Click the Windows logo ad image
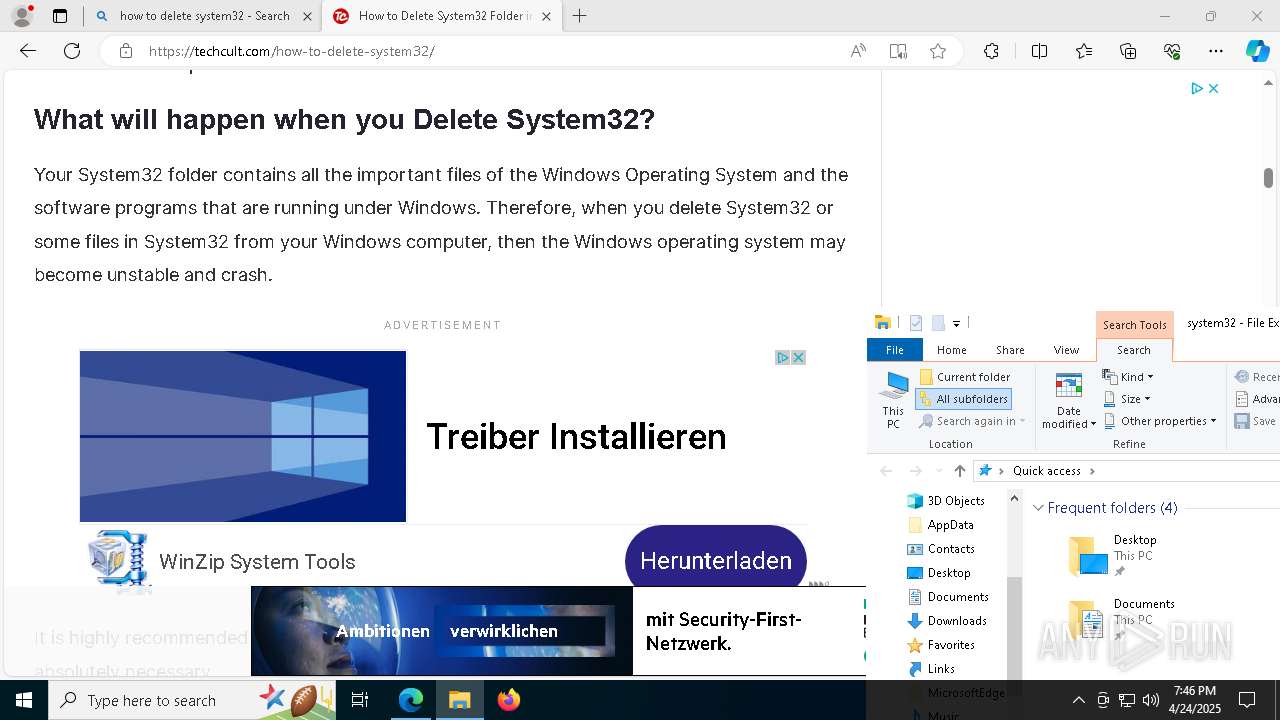The width and height of the screenshot is (1280, 720). 243,436
